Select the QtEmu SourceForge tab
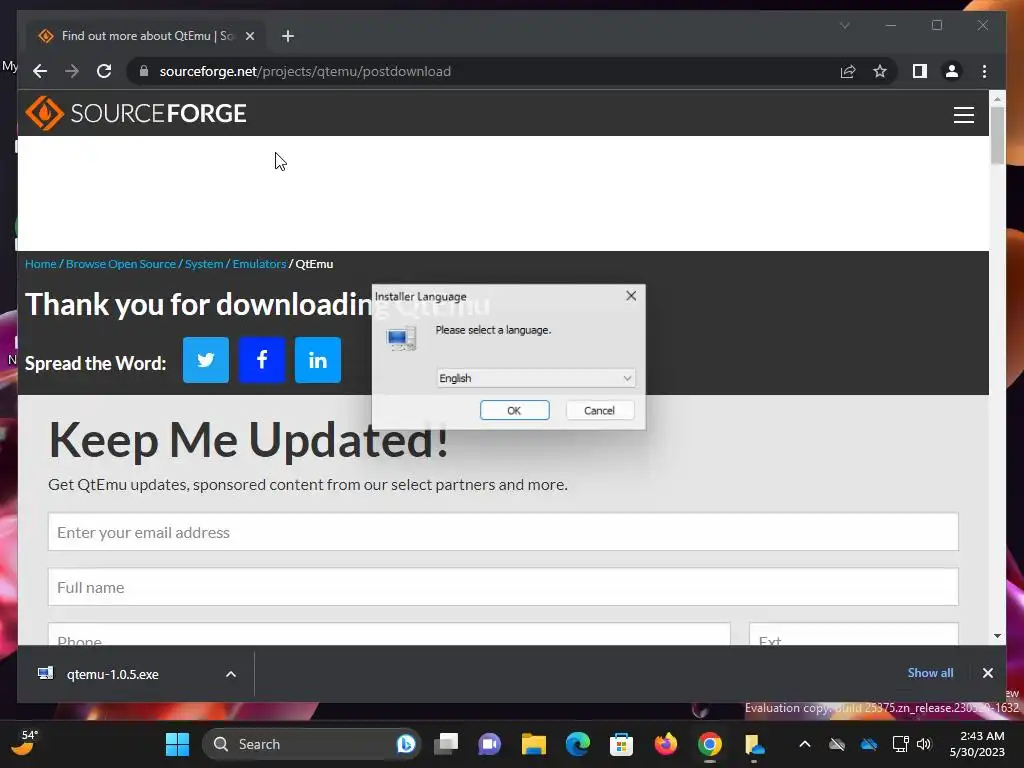This screenshot has height=768, width=1024. [144, 36]
